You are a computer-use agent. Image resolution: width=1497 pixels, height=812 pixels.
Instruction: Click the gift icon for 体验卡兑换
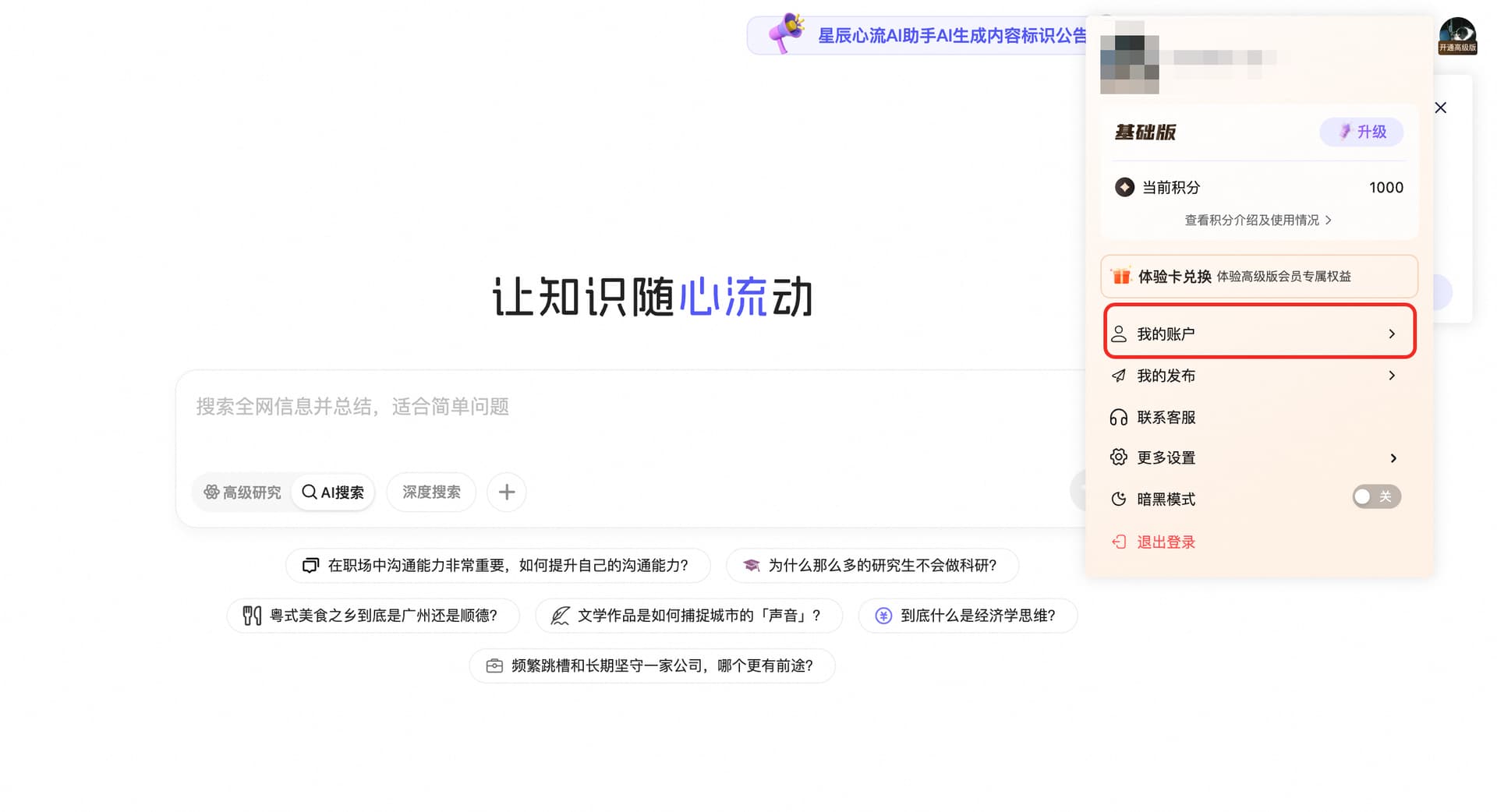tap(1121, 276)
